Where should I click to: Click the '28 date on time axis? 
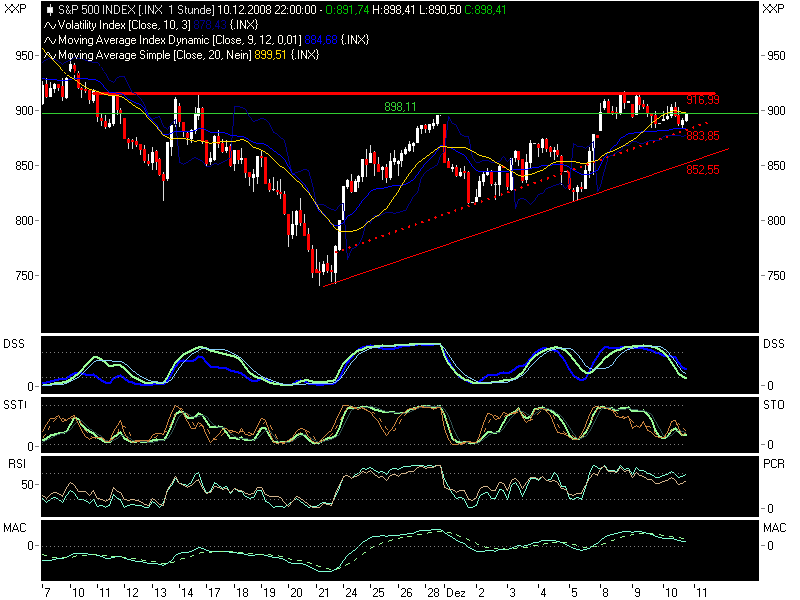[x=433, y=593]
